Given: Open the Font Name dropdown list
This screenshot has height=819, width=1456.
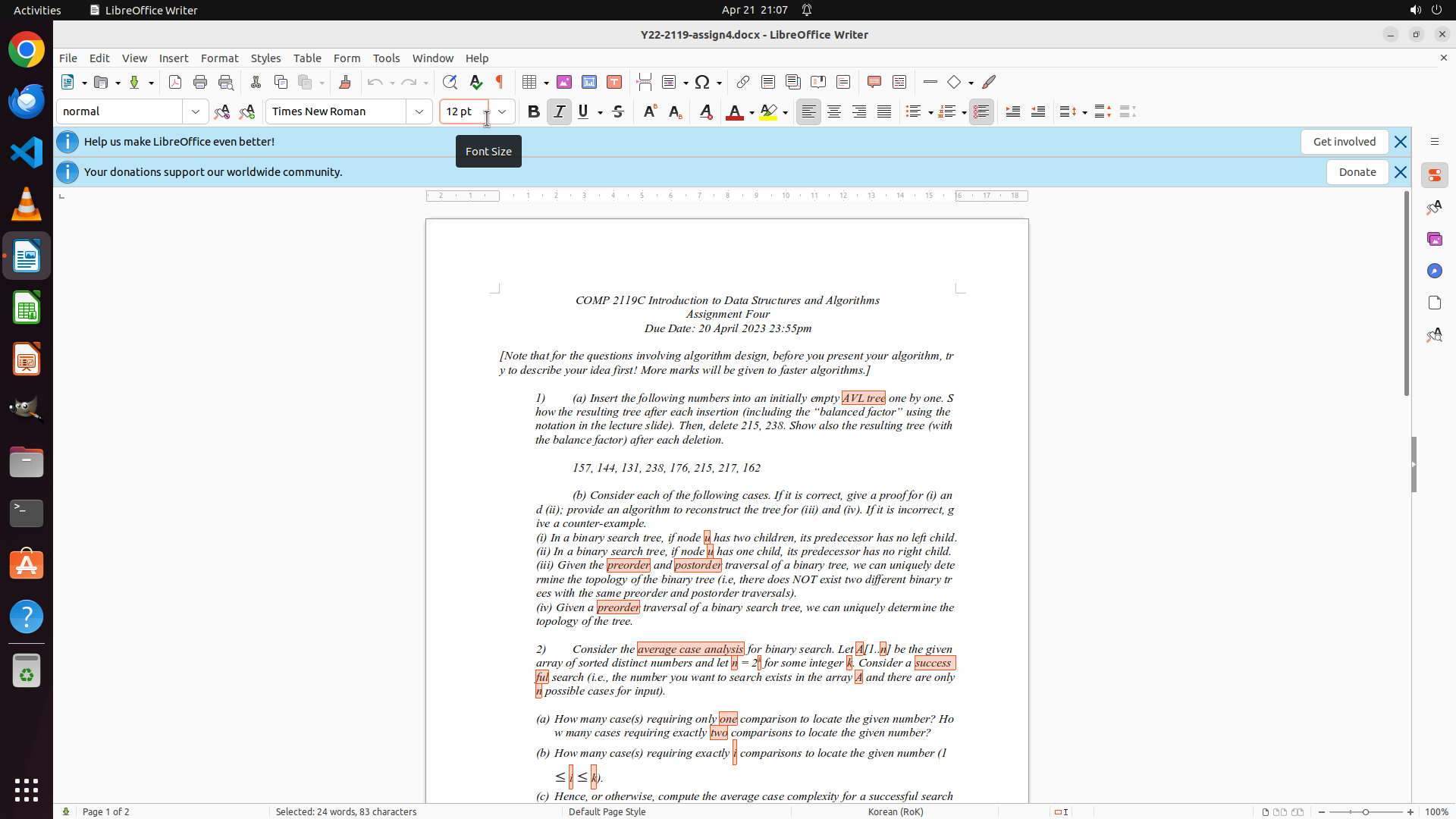Looking at the screenshot, I should coord(419,111).
